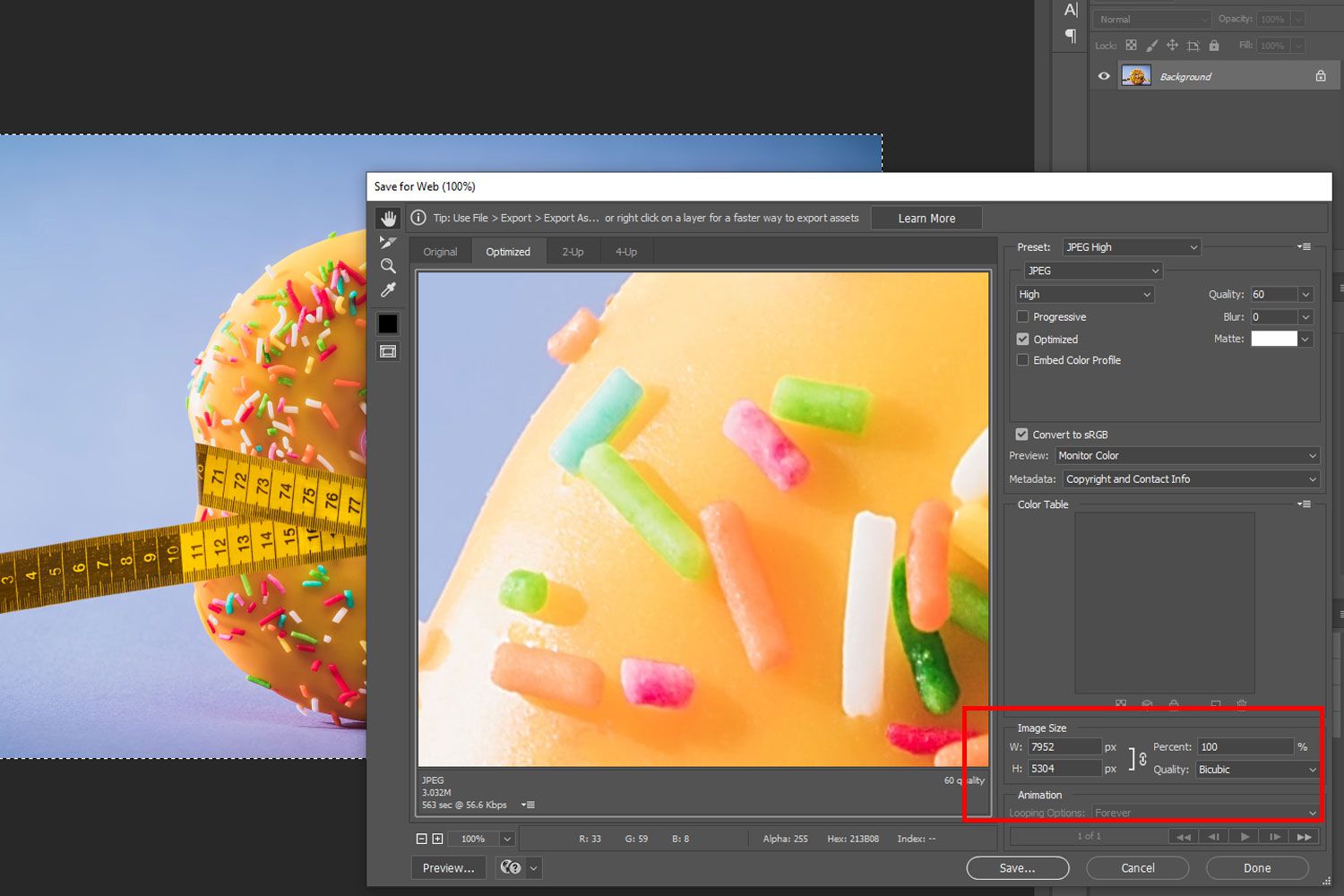Click the animation next frame button

point(1274,837)
